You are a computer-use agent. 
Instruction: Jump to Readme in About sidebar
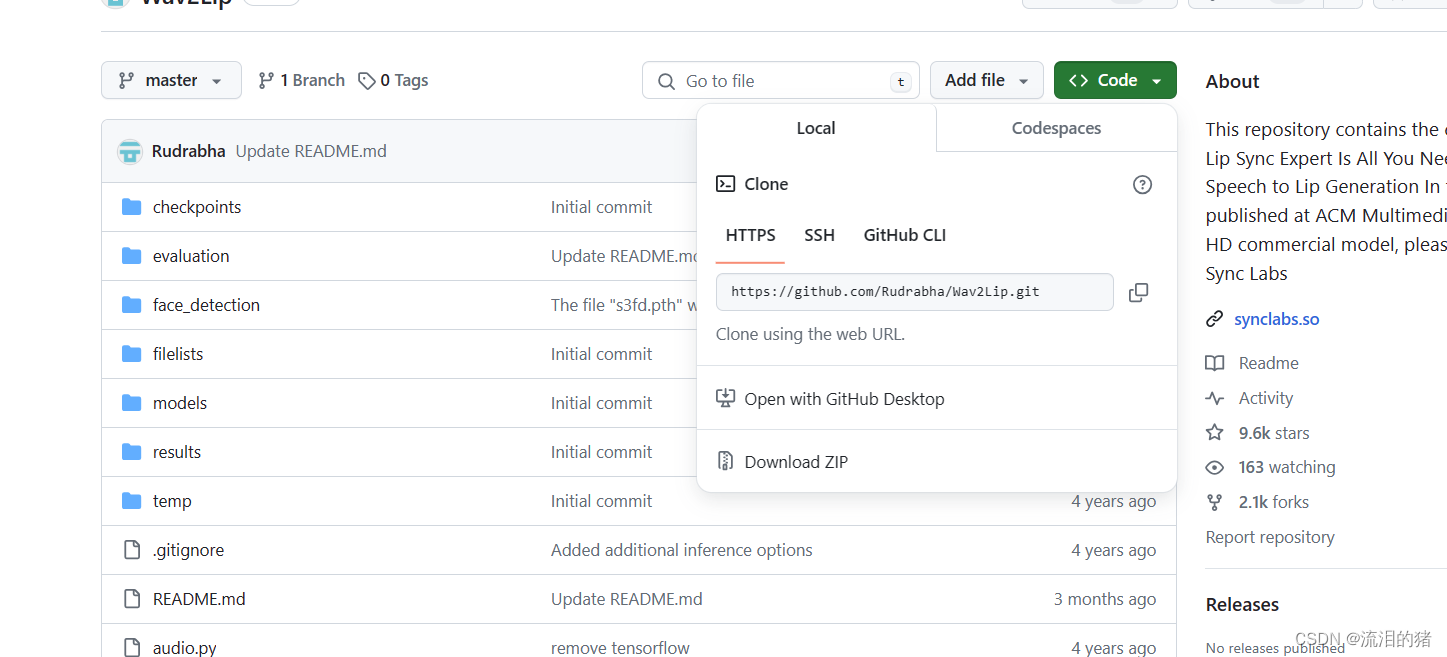(x=1269, y=363)
